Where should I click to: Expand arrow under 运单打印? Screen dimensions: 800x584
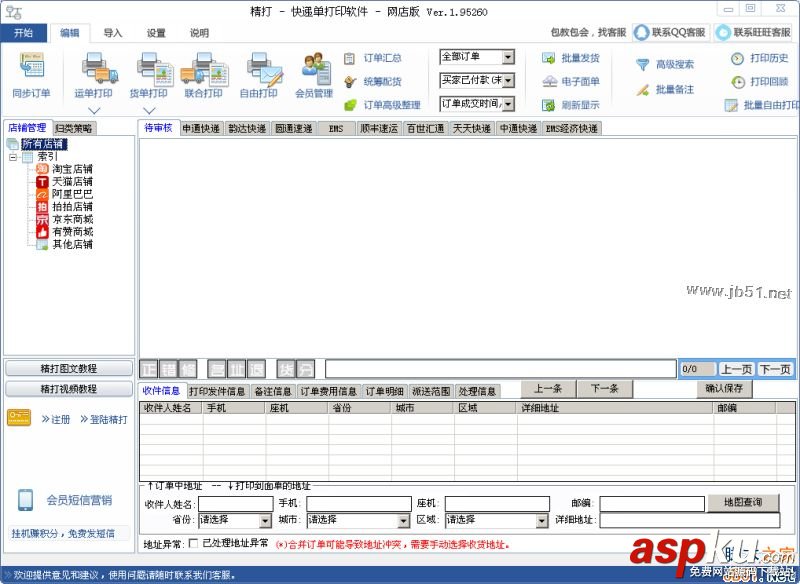coord(94,110)
